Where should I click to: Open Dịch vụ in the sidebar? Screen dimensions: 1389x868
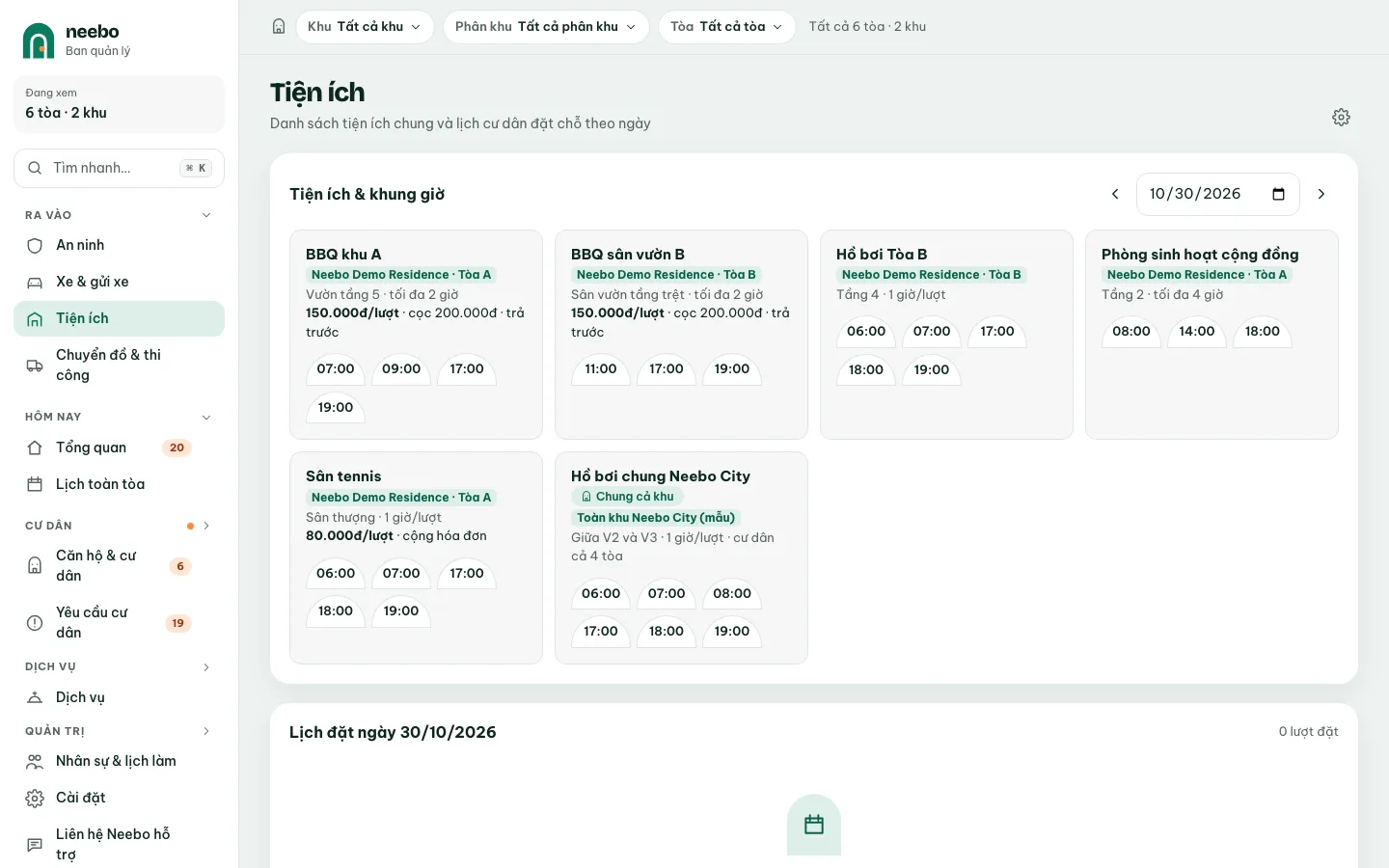pos(119,698)
